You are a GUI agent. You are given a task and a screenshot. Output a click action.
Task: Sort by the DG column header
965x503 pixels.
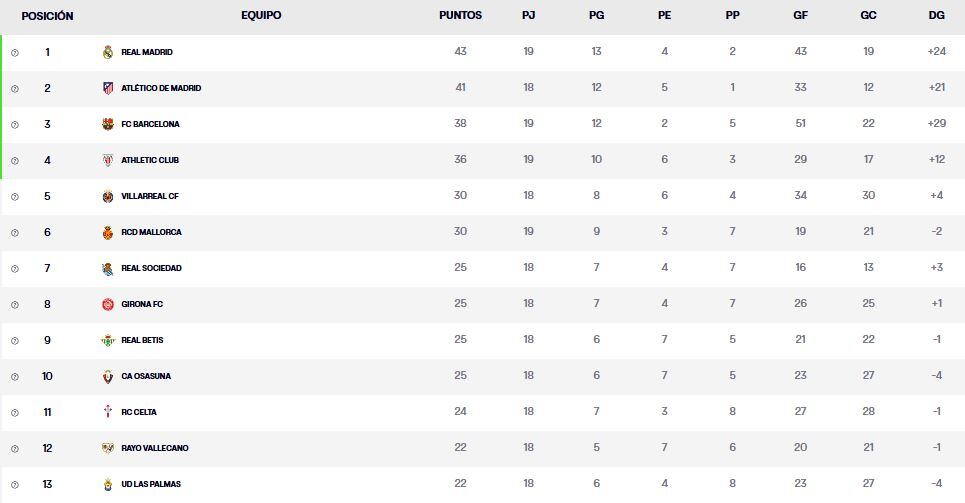tap(936, 16)
